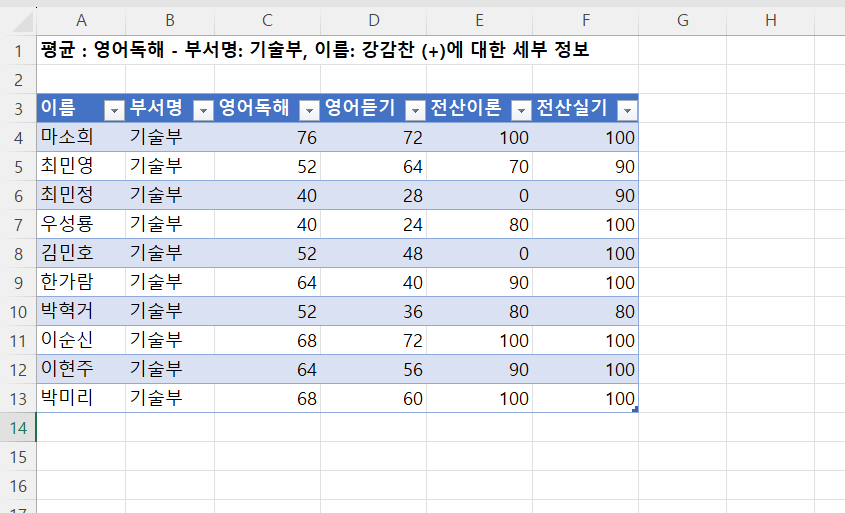
Task: Click 우성룡's 영어듣기 score of 24
Action: point(373,224)
